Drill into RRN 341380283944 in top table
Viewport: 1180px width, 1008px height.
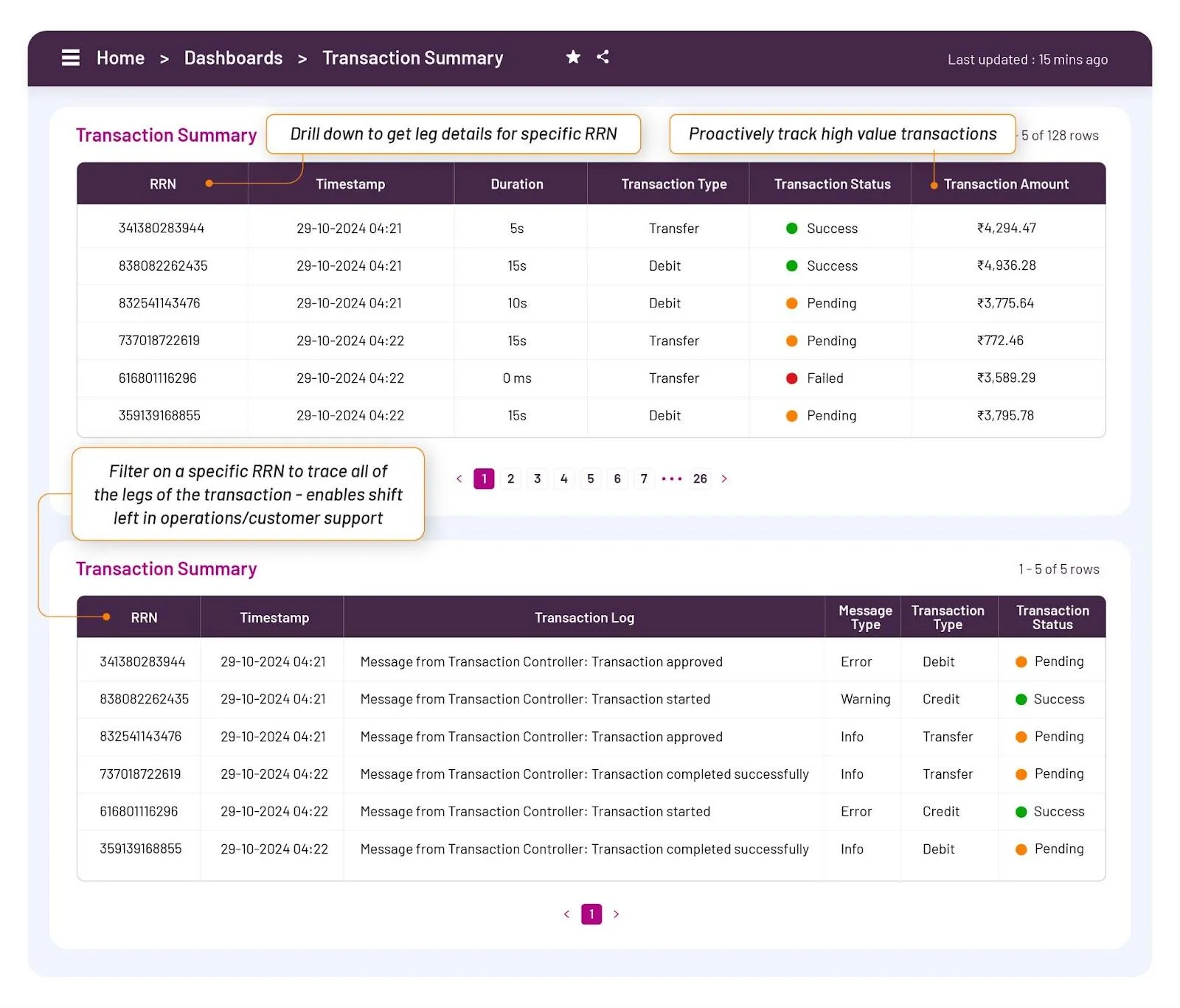tap(162, 229)
